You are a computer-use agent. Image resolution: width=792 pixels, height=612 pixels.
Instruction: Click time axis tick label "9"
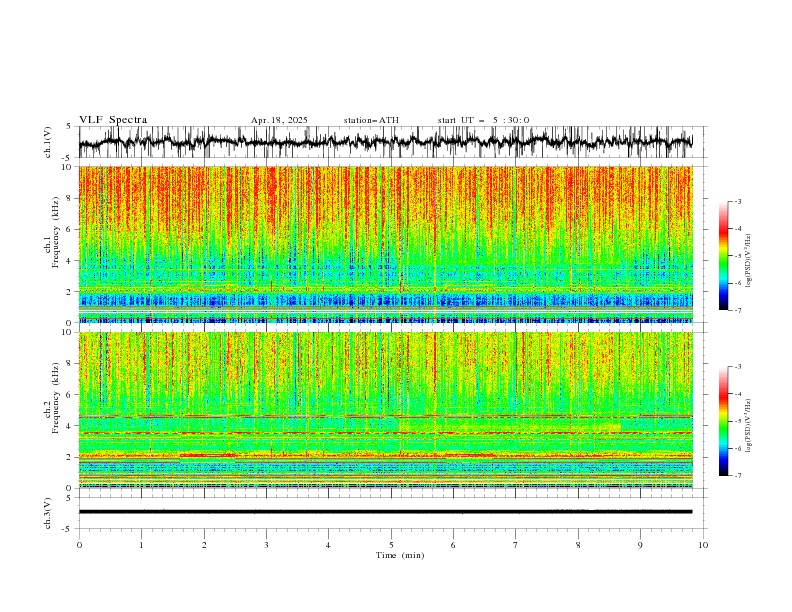click(x=640, y=545)
